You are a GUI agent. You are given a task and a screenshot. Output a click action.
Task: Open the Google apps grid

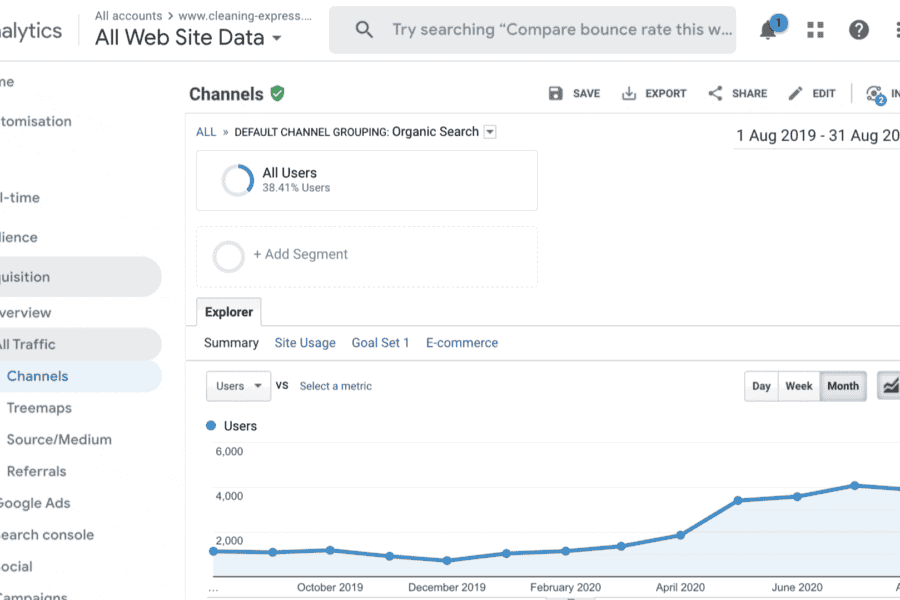pos(815,30)
